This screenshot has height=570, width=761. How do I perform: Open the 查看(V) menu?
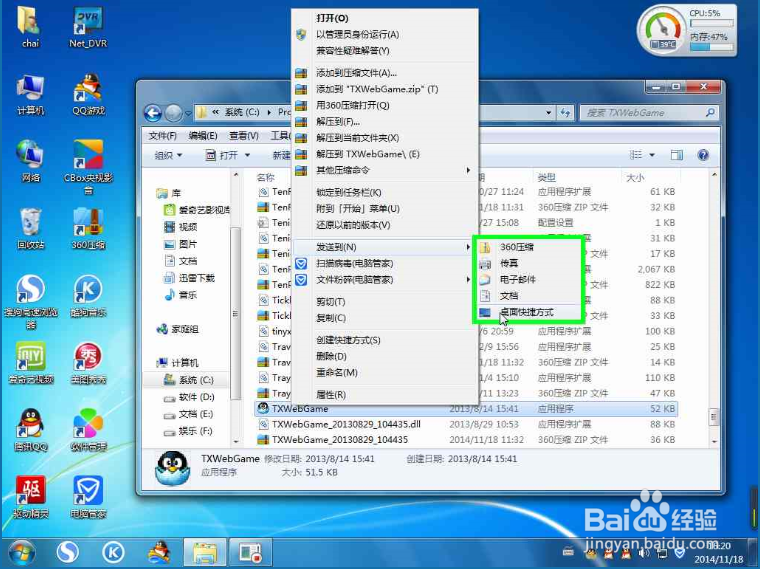point(244,135)
